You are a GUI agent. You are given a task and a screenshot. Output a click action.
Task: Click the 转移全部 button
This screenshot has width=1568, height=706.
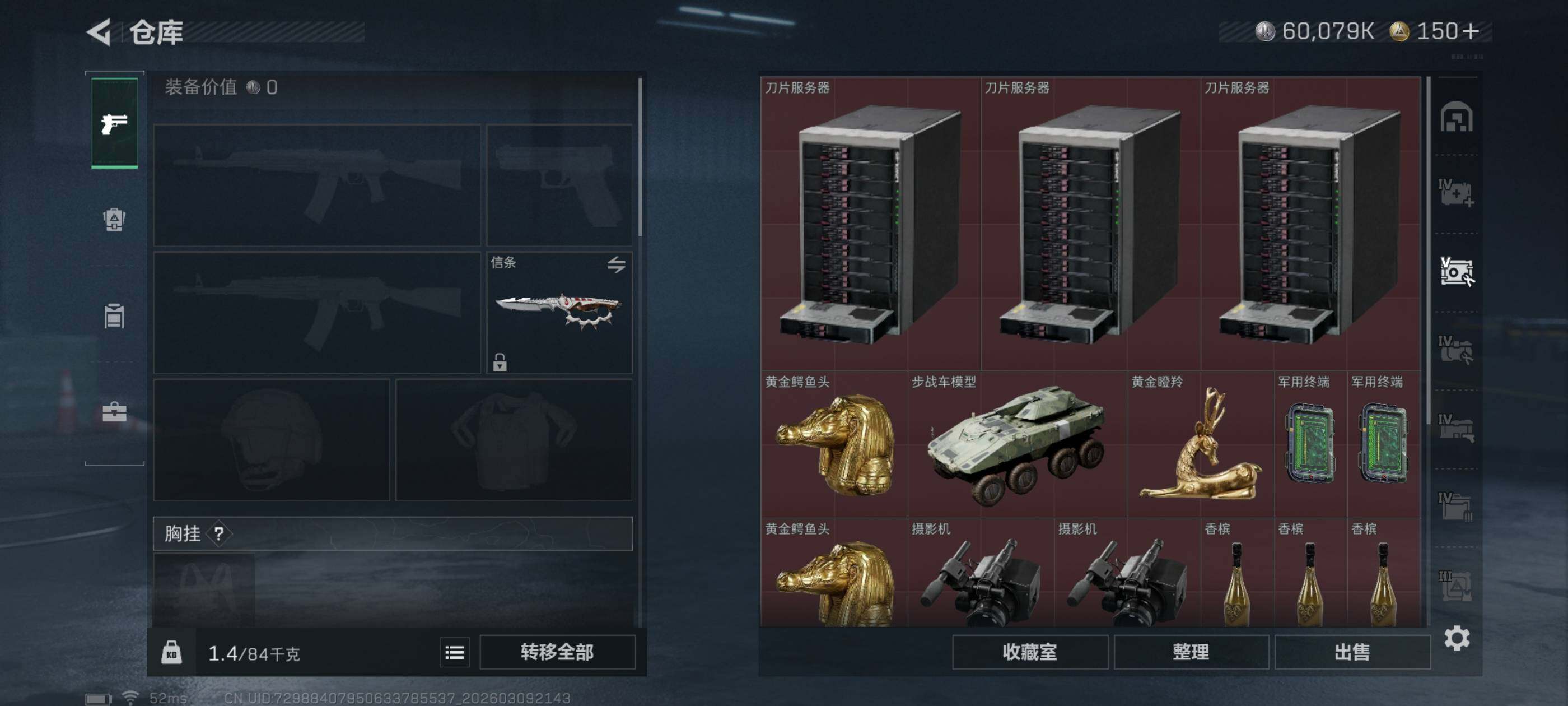pyautogui.click(x=557, y=652)
